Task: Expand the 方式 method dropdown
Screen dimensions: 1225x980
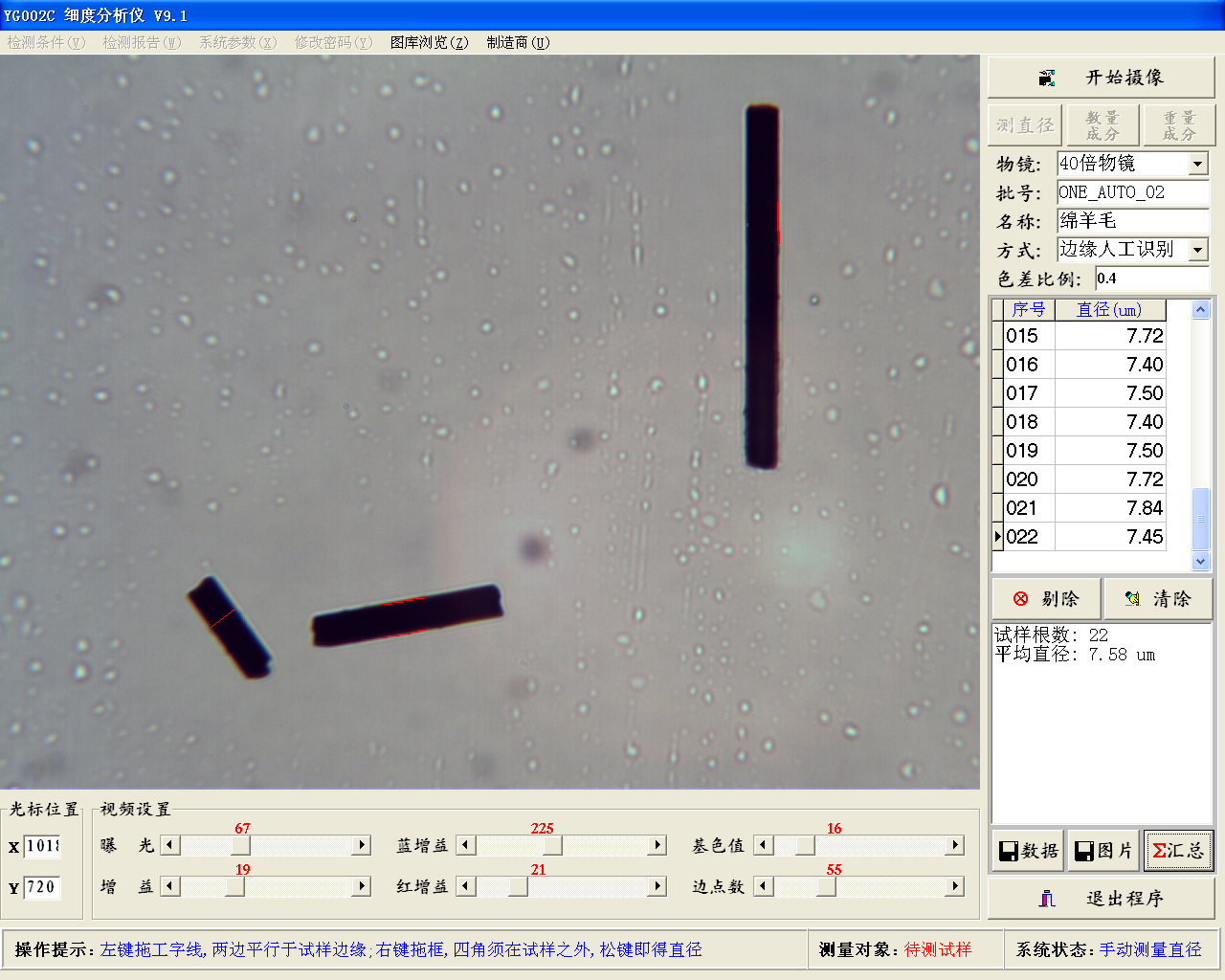Action: coord(1198,251)
